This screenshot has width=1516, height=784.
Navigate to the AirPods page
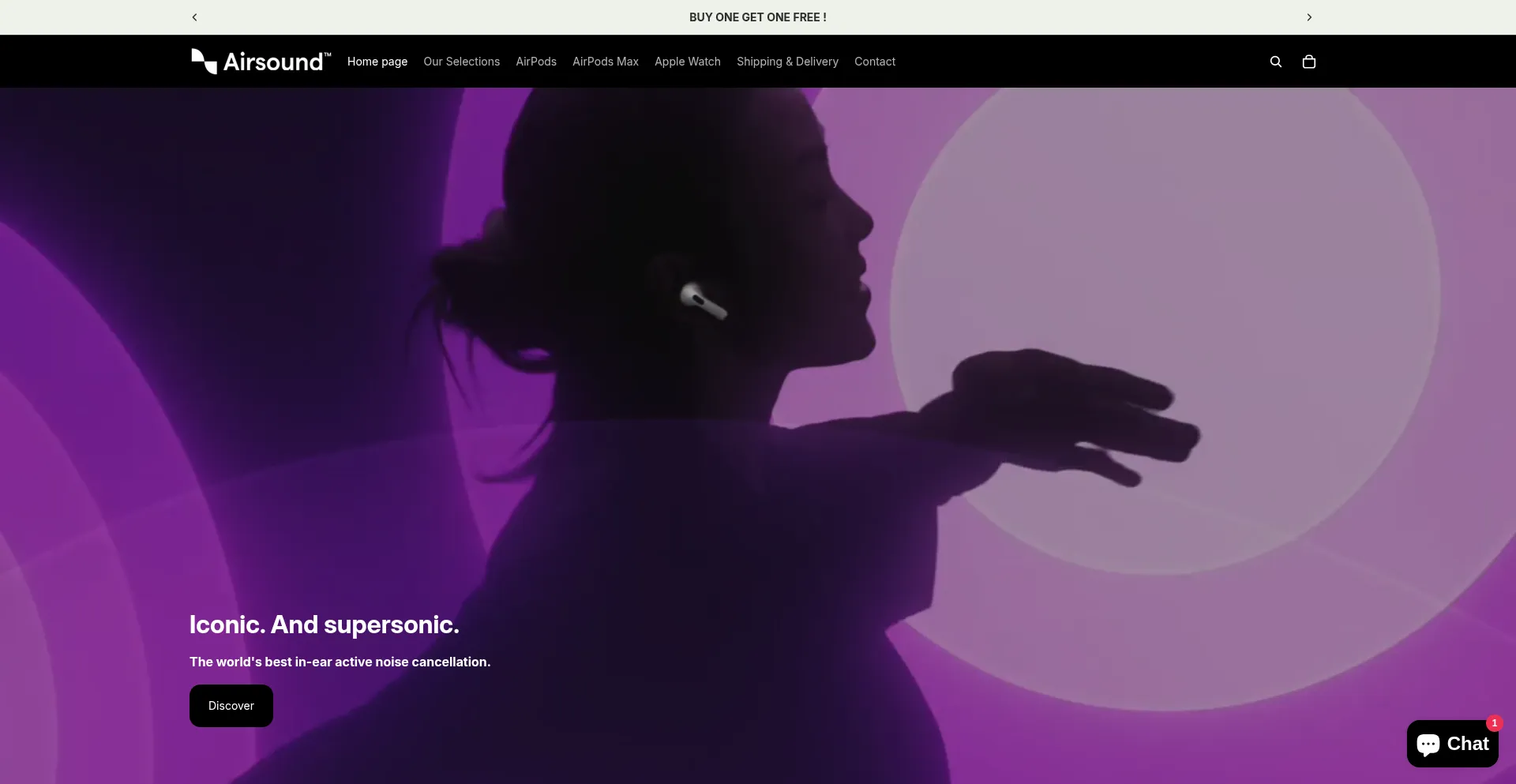click(536, 62)
